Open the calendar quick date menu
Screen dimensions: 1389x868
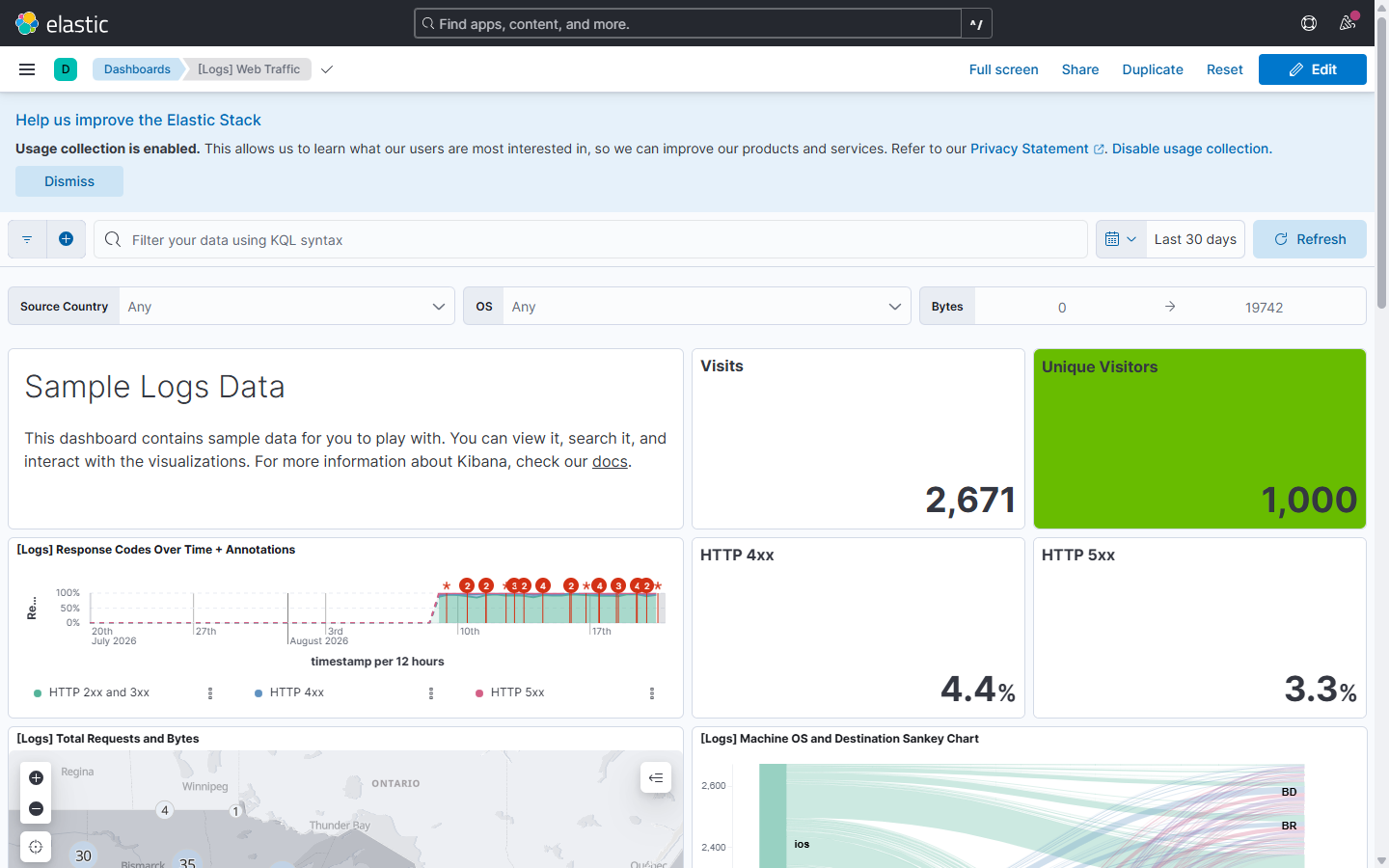tap(1121, 239)
